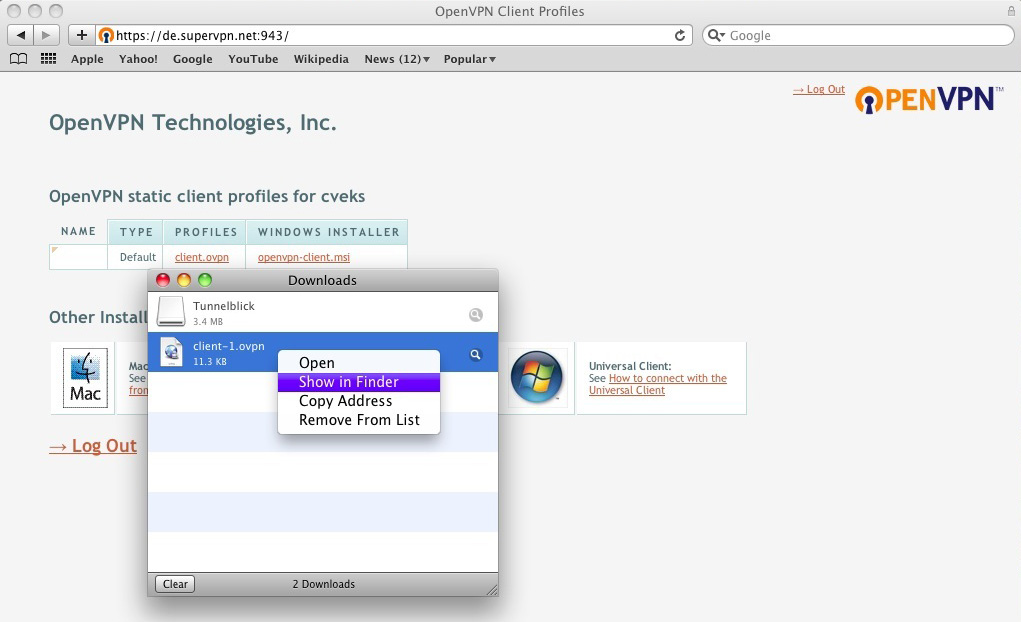Open the bookmarks library book icon
Viewport: 1021px width, 622px height.
tap(19, 59)
